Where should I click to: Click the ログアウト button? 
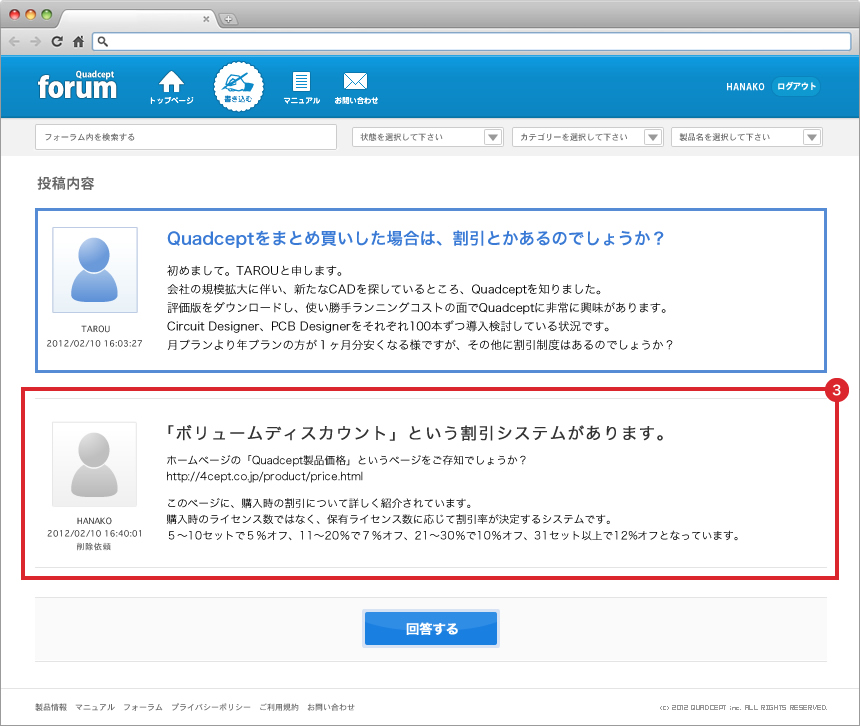click(x=796, y=87)
